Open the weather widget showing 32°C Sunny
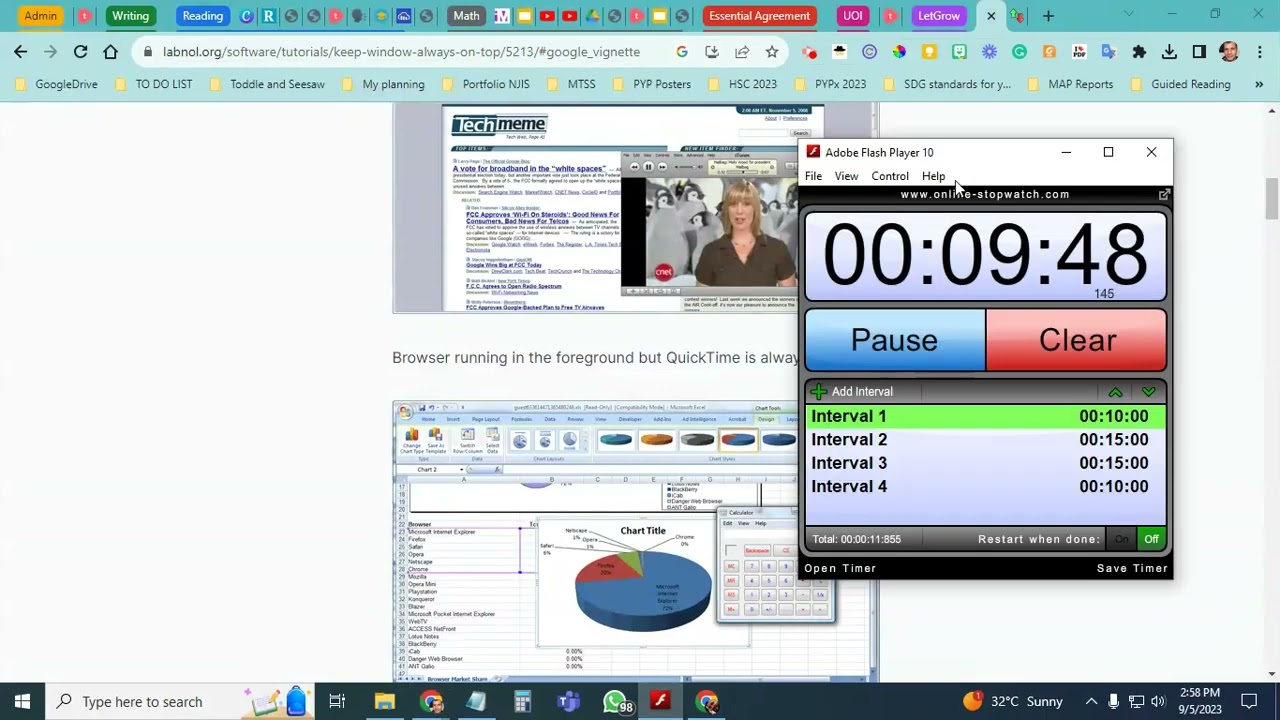Viewport: 1280px width, 720px height. tap(1012, 701)
